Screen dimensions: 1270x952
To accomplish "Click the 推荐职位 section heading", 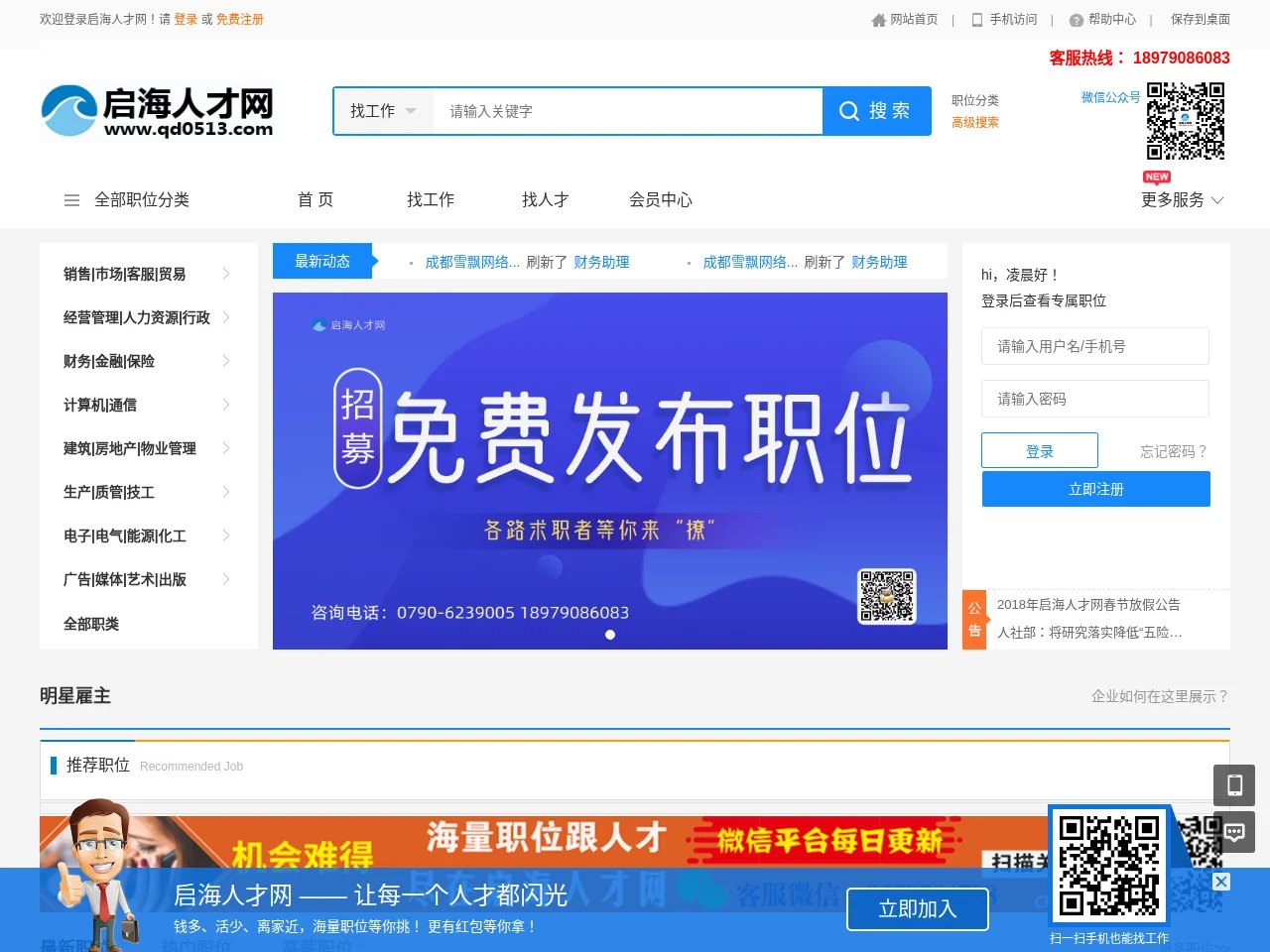I will point(98,765).
